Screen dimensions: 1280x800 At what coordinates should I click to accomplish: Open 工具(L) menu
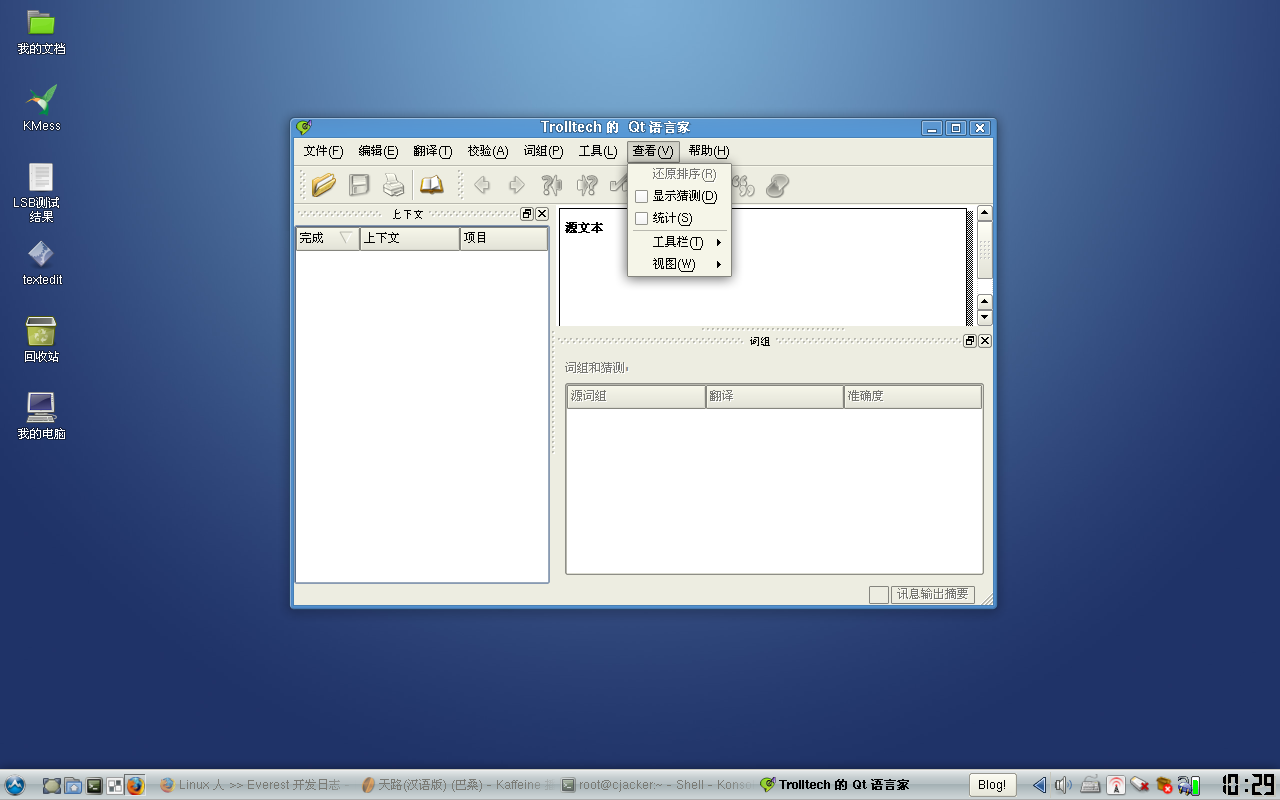(598, 151)
